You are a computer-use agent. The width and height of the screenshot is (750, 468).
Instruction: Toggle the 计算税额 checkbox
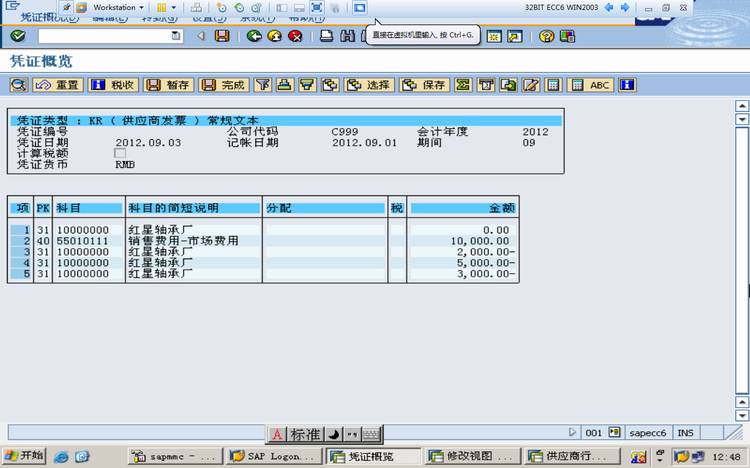coord(120,153)
